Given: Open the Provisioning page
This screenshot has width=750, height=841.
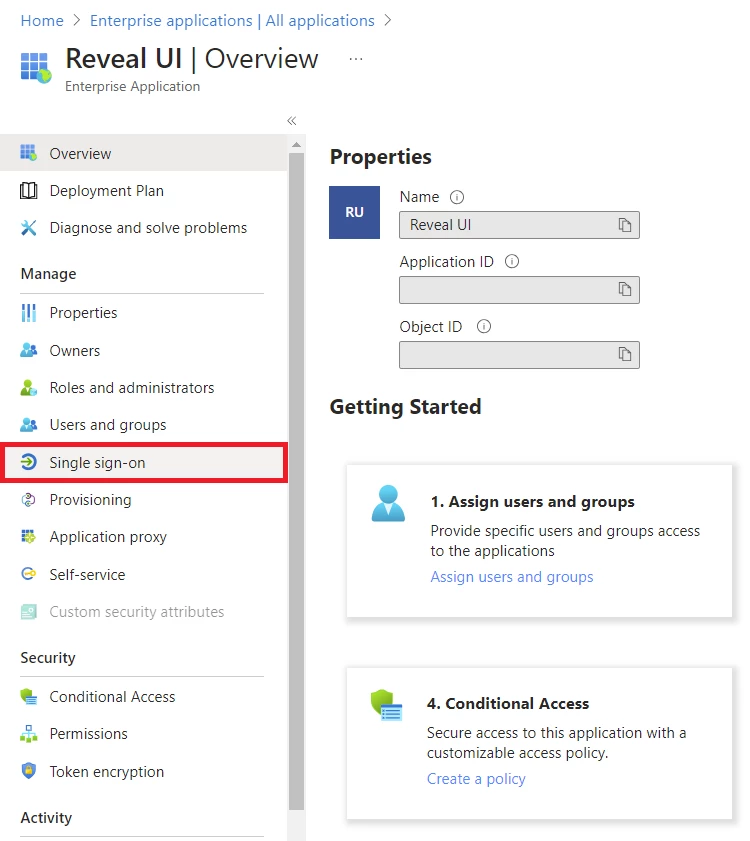Looking at the screenshot, I should pos(143,499).
